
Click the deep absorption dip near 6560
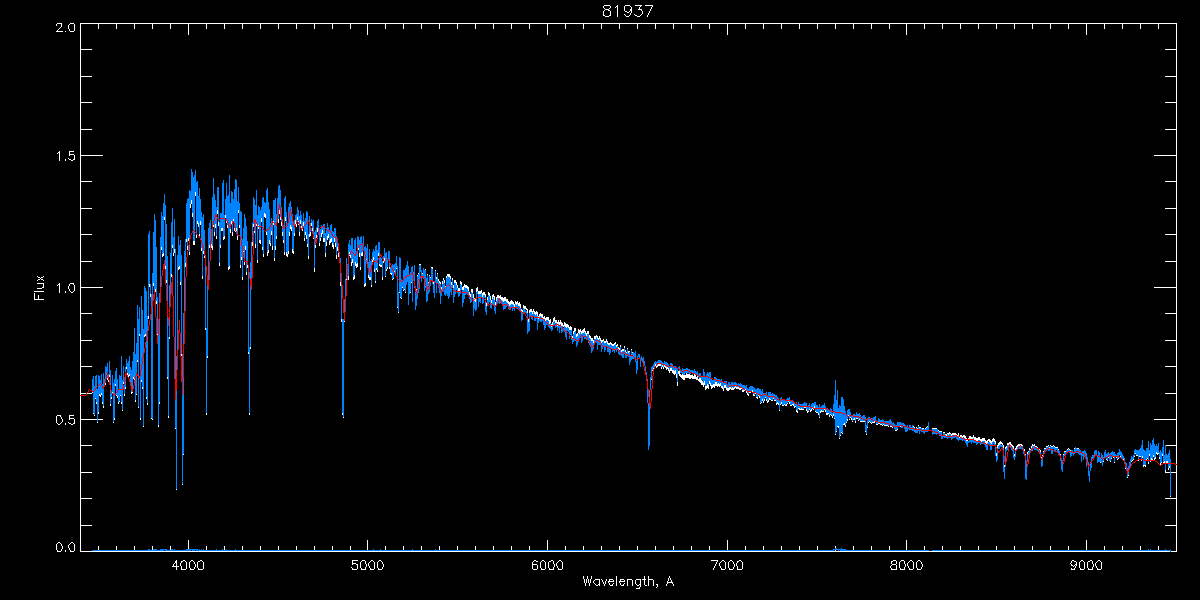pyautogui.click(x=649, y=445)
